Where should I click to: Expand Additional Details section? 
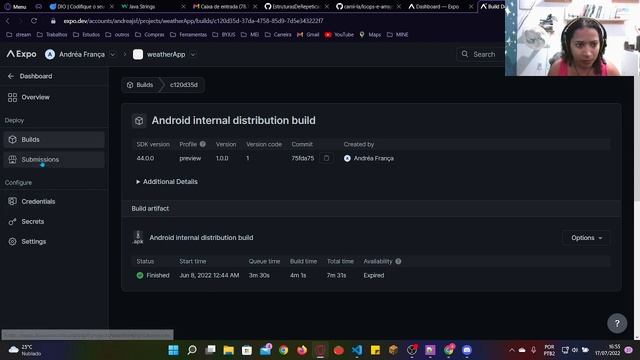point(167,182)
